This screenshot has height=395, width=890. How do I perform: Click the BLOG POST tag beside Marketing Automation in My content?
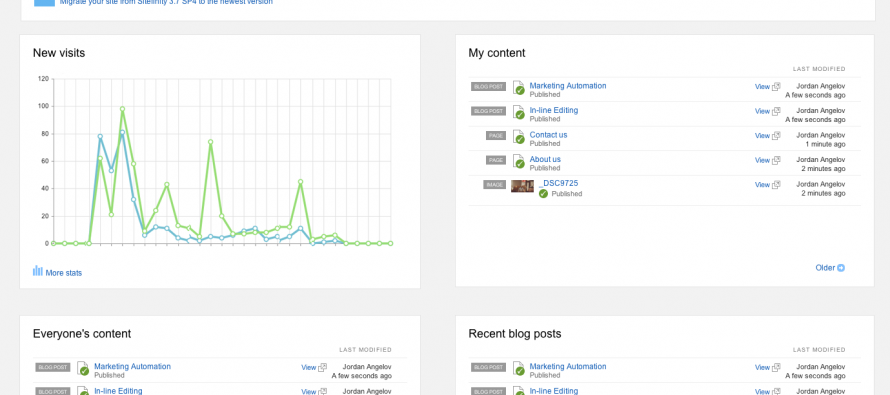click(x=488, y=87)
